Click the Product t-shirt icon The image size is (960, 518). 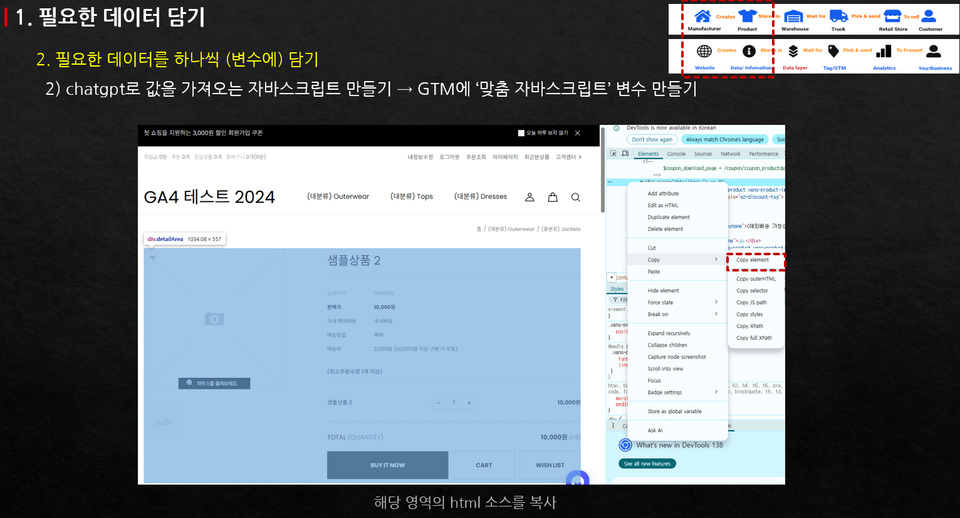(x=747, y=16)
